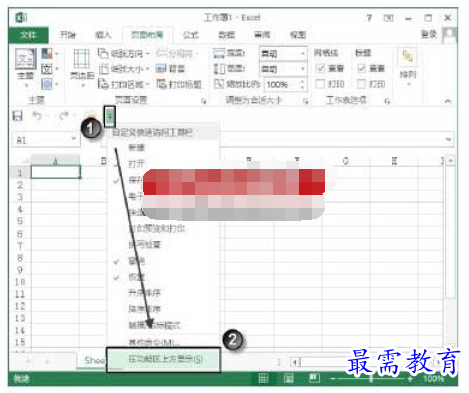This screenshot has width=469, height=393.
Task: Switch to the Insert (插入) tab
Action: [103, 35]
